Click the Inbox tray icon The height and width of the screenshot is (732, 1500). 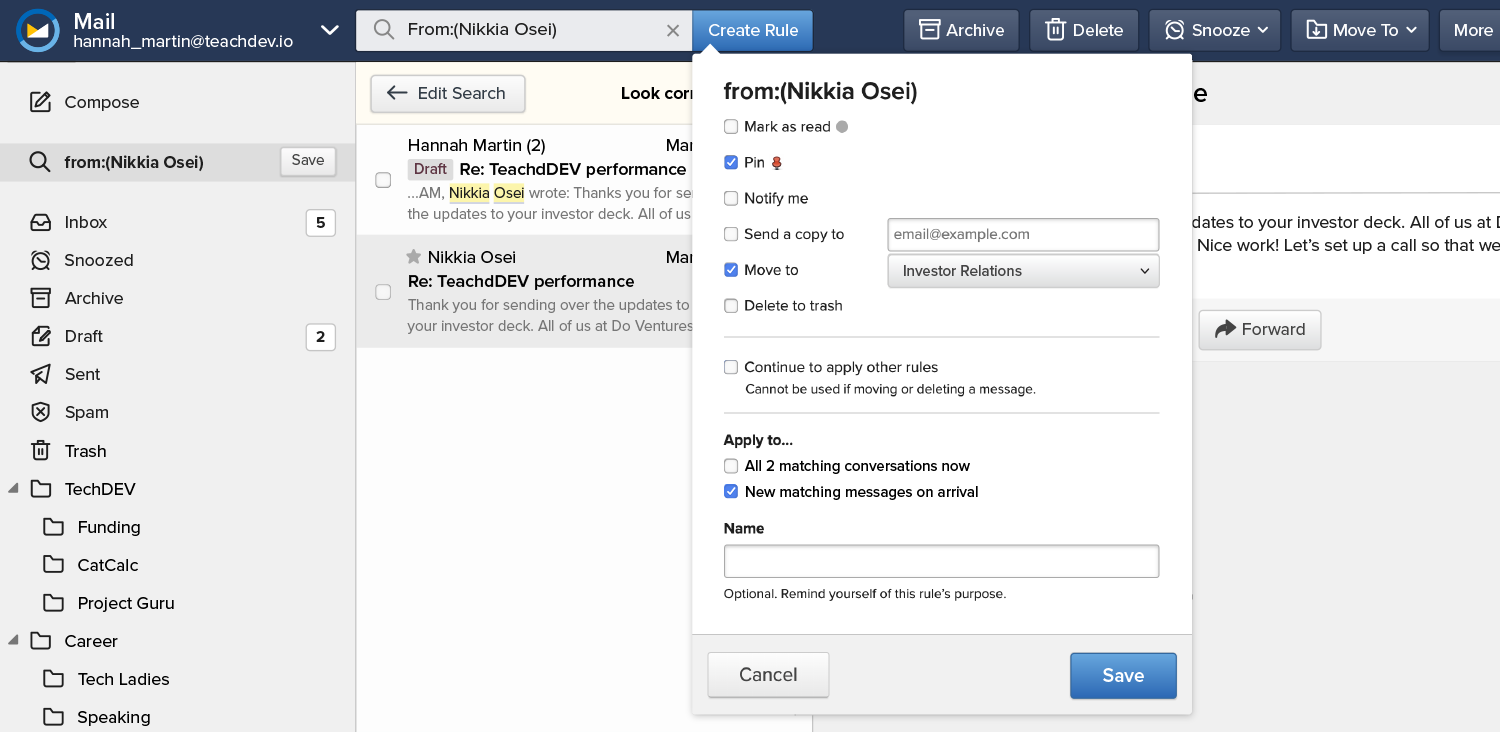click(40, 222)
